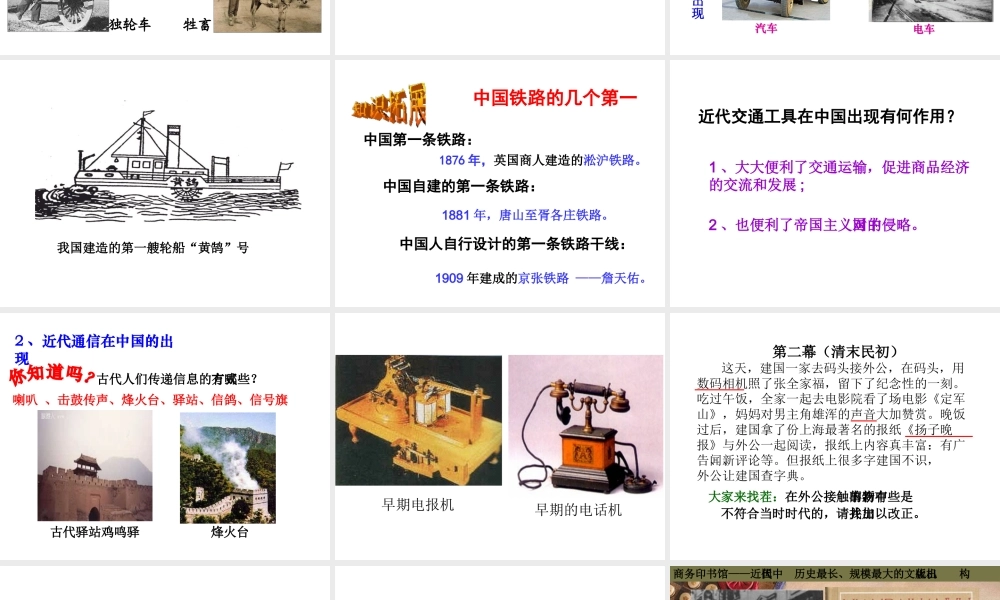
Task: Click the red title 中国铁路的几个第一
Action: click(555, 98)
